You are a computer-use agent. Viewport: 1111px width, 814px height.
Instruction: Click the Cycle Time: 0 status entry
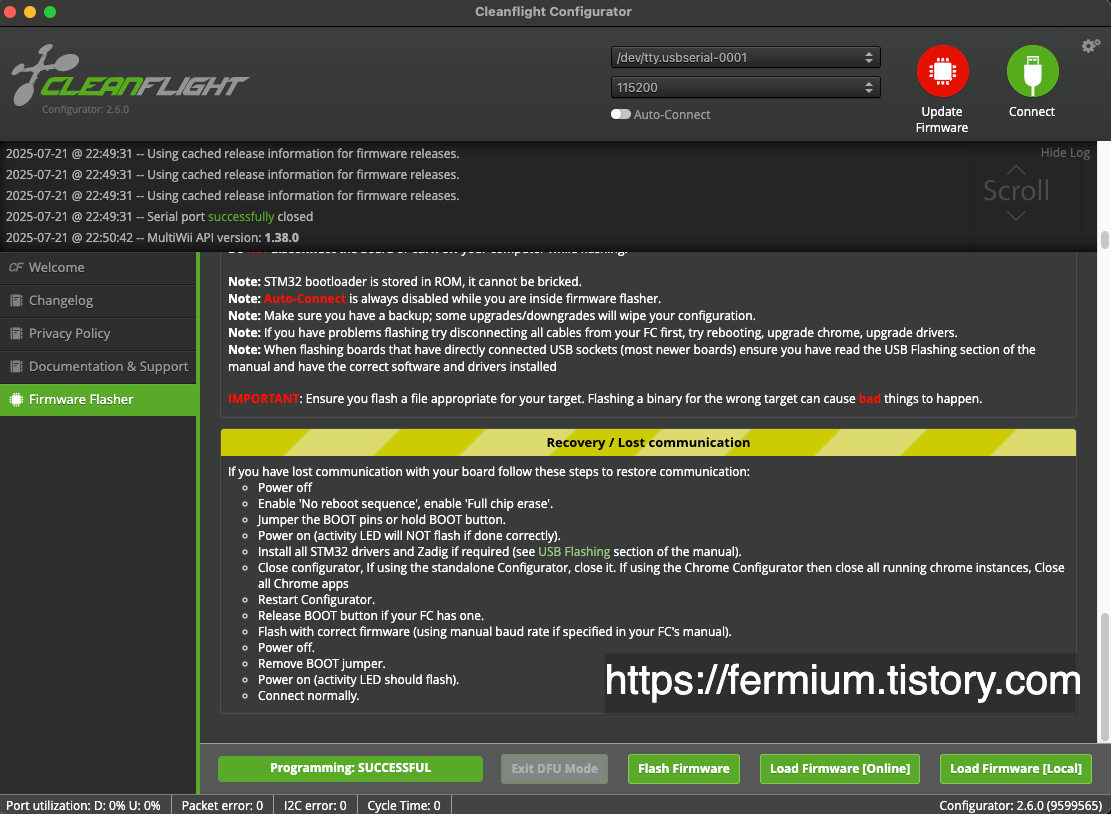(x=404, y=805)
